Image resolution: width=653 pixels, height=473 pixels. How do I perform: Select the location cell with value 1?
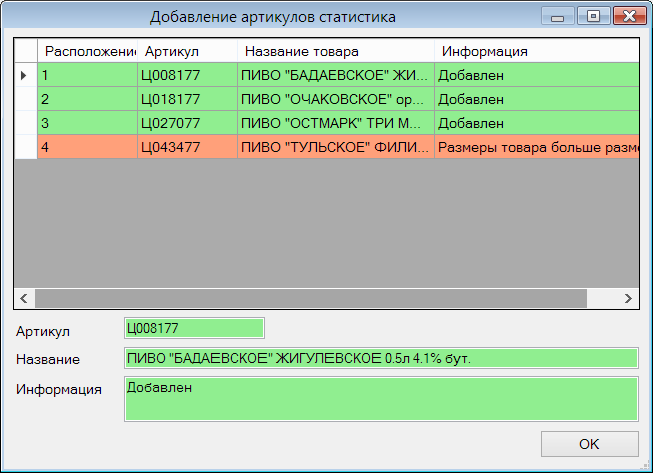[x=87, y=75]
